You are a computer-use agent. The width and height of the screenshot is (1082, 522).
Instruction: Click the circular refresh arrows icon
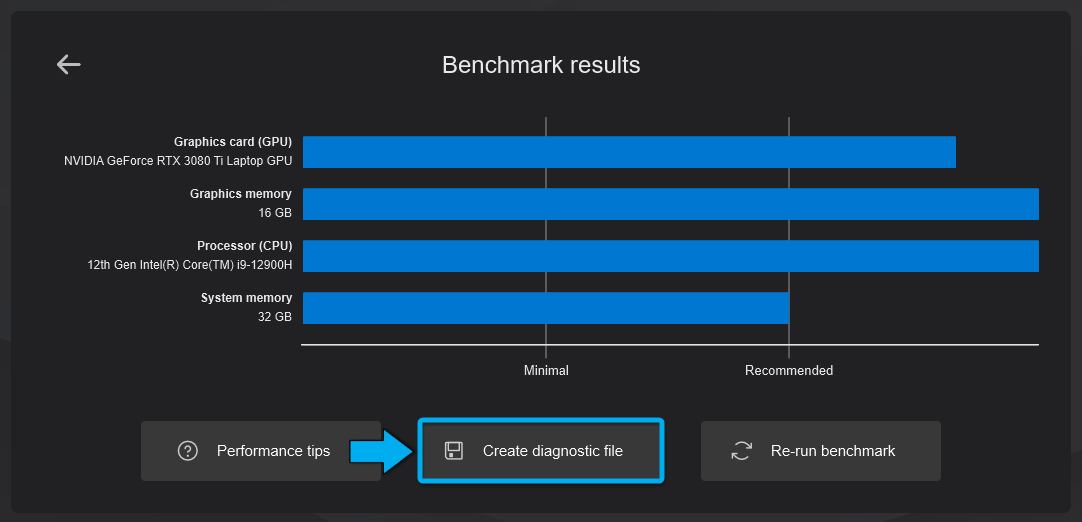(x=741, y=451)
